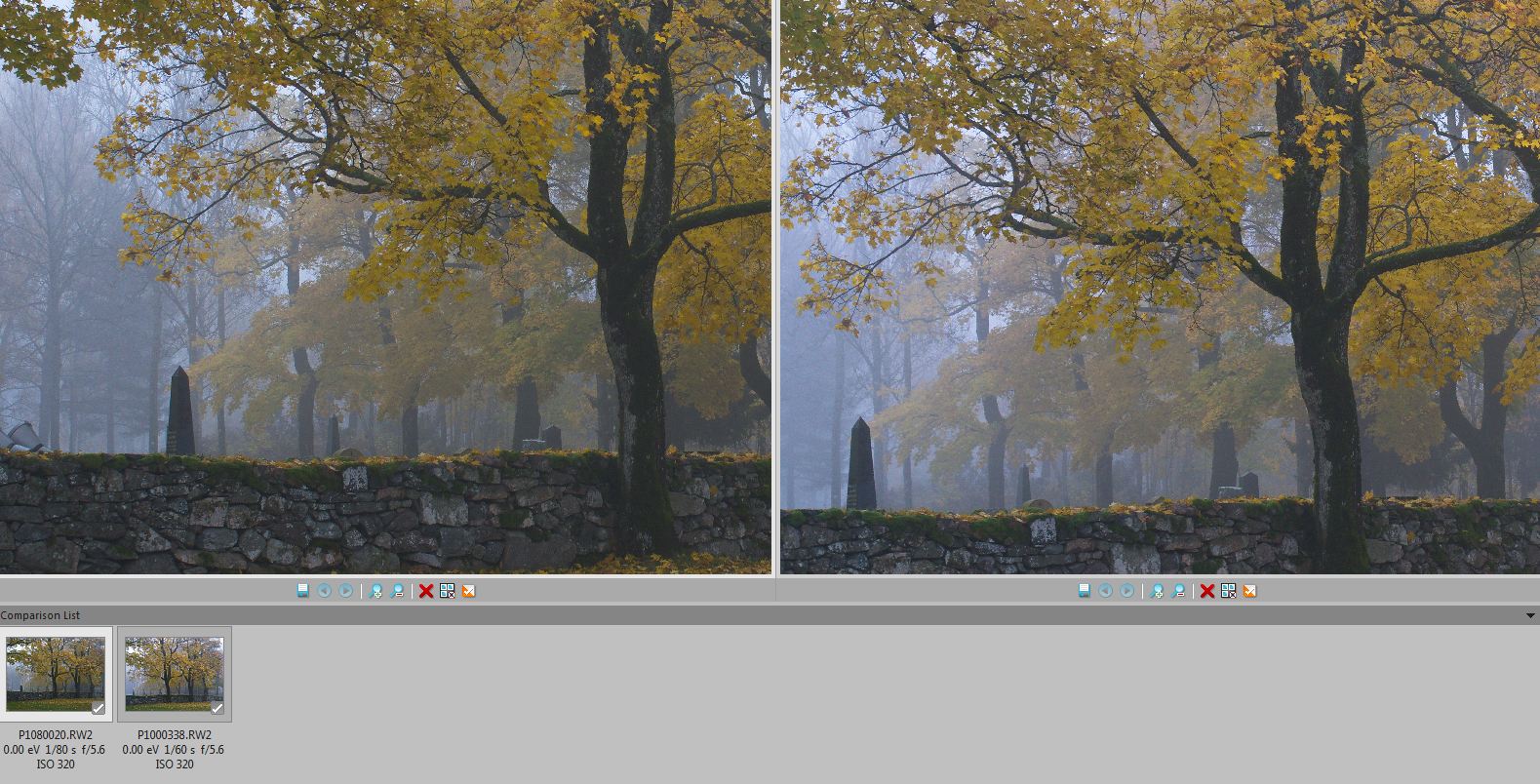Remove left image from comparison grid
Image resolution: width=1540 pixels, height=784 pixels.
click(x=448, y=591)
